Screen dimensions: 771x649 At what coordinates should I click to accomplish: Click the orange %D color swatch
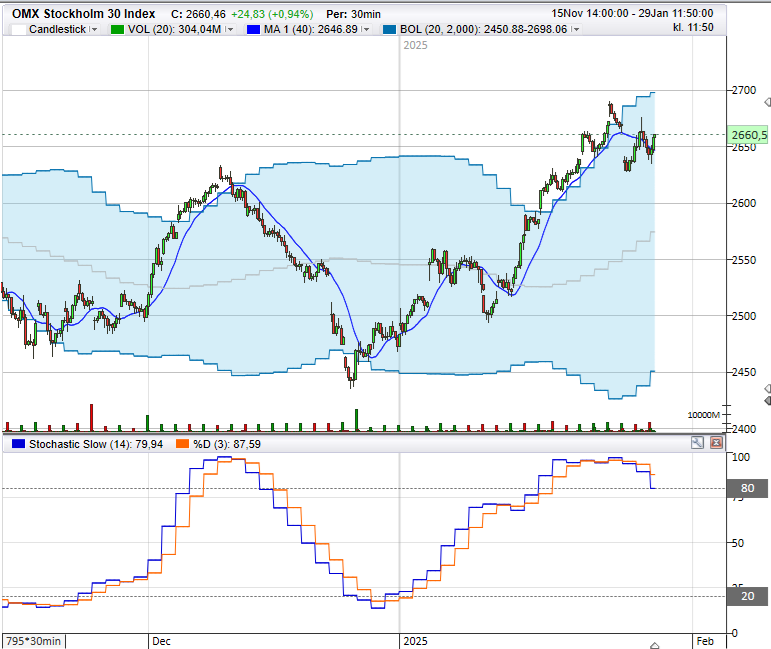(182, 444)
